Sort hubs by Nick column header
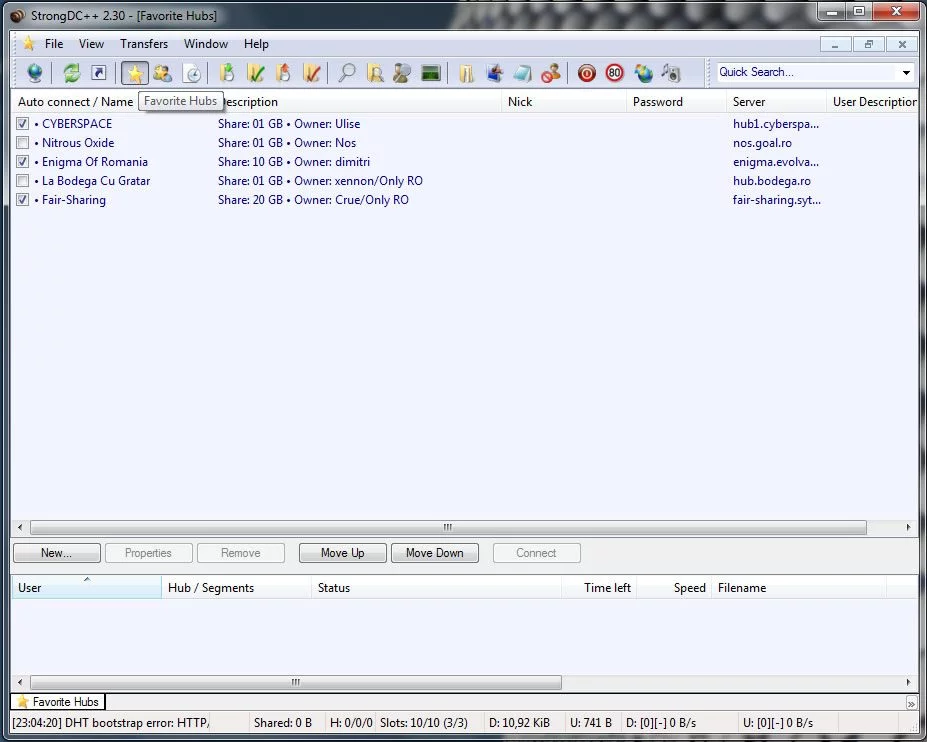This screenshot has width=927, height=742. point(564,102)
